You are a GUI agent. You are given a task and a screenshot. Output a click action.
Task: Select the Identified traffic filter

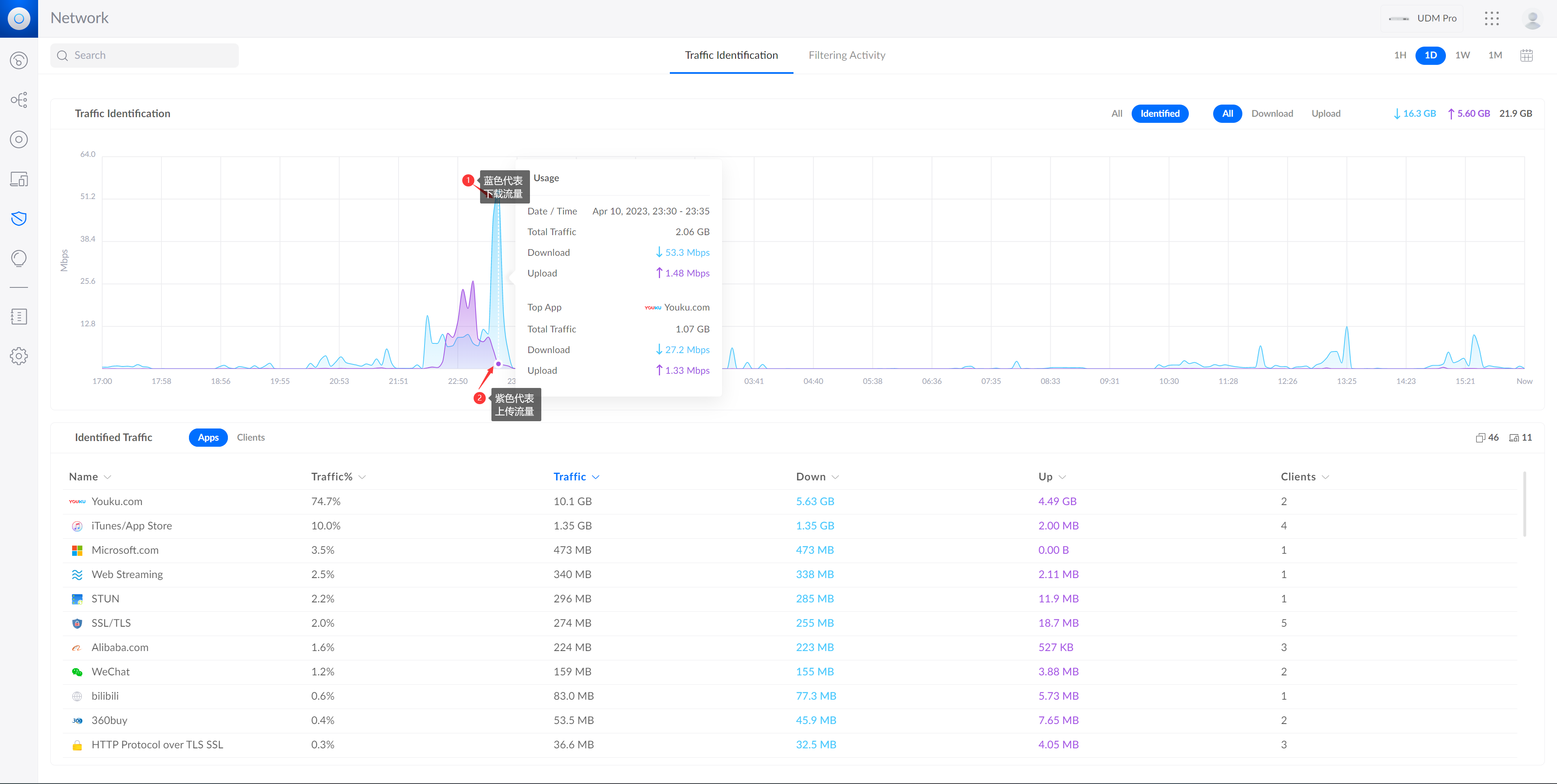pos(1159,114)
